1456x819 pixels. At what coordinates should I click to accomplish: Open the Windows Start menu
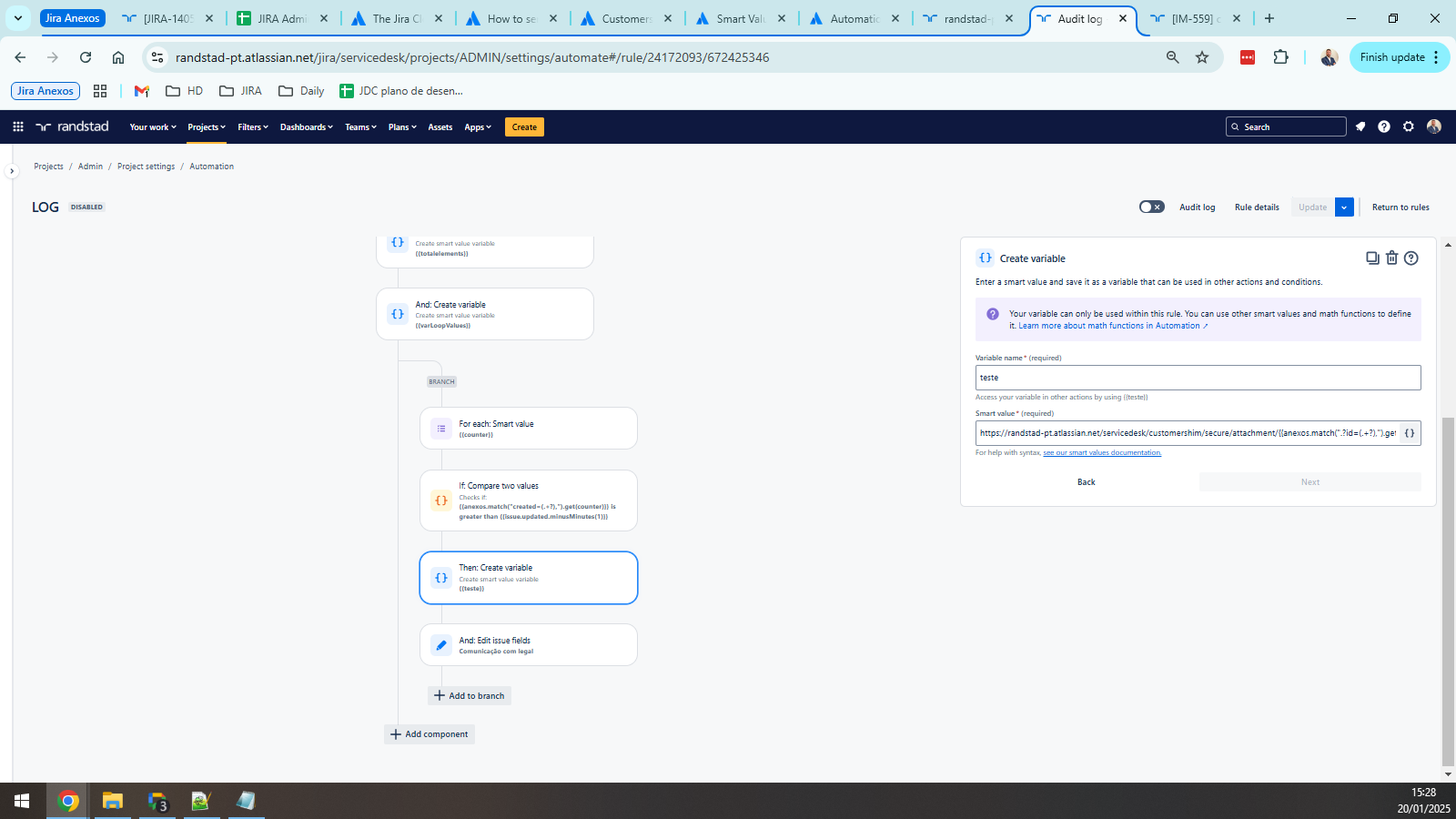coord(22,801)
